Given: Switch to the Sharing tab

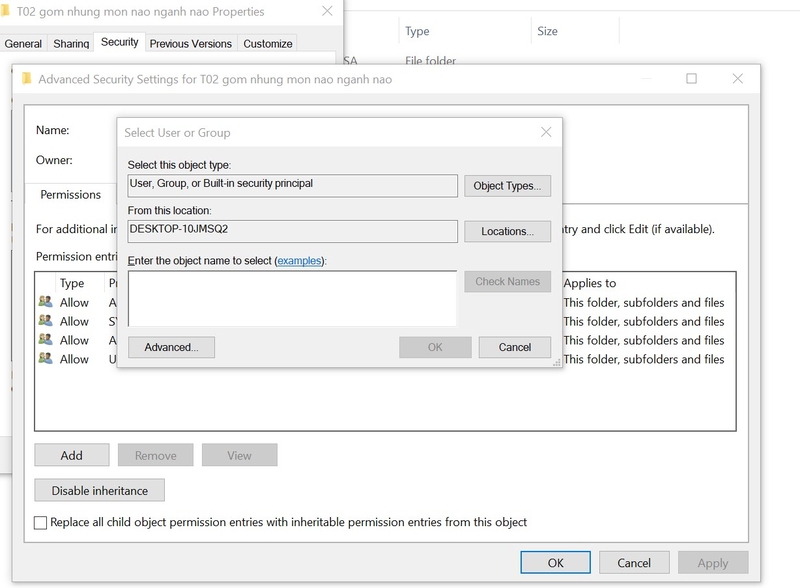Looking at the screenshot, I should pyautogui.click(x=71, y=44).
